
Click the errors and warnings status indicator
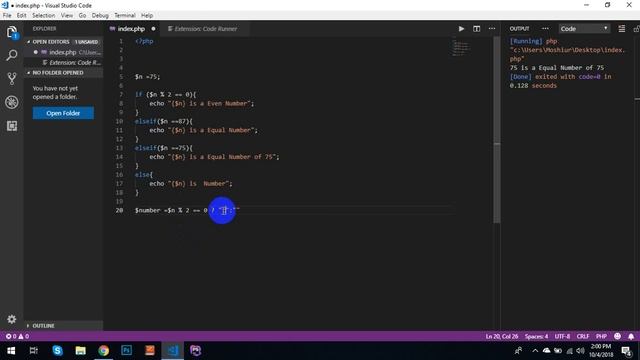[x=17, y=336]
